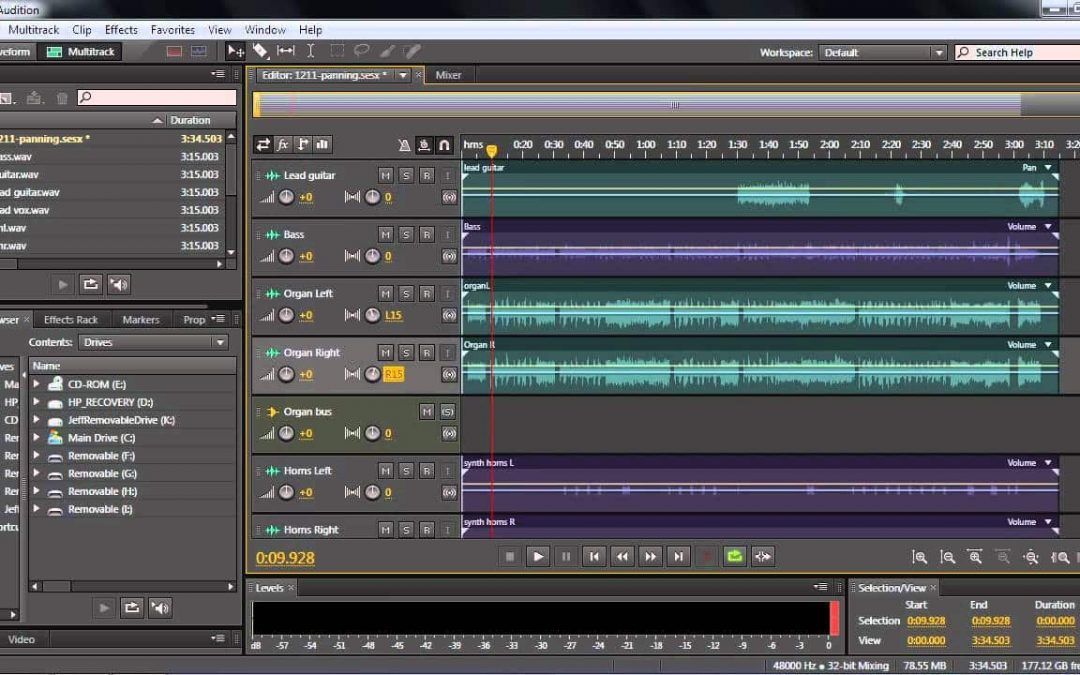Viewport: 1080px width, 675px height.
Task: Move playhead to next marker
Action: [678, 557]
